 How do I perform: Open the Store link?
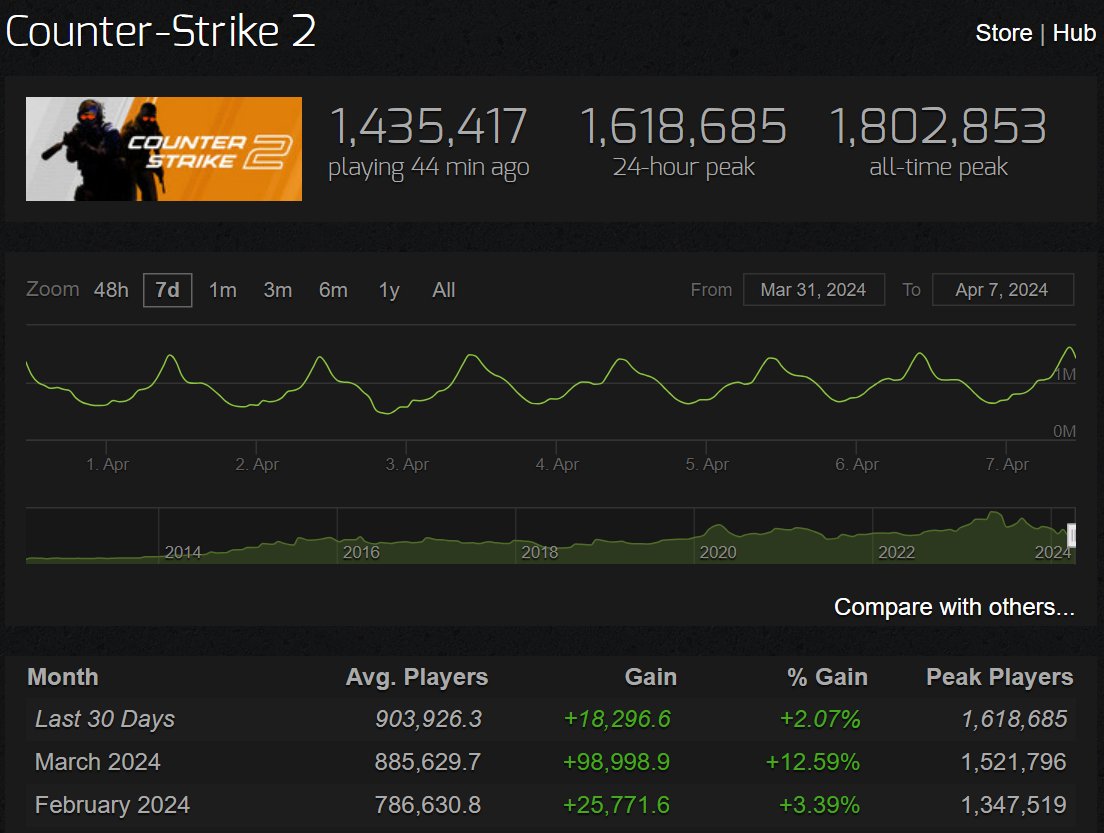point(1003,33)
